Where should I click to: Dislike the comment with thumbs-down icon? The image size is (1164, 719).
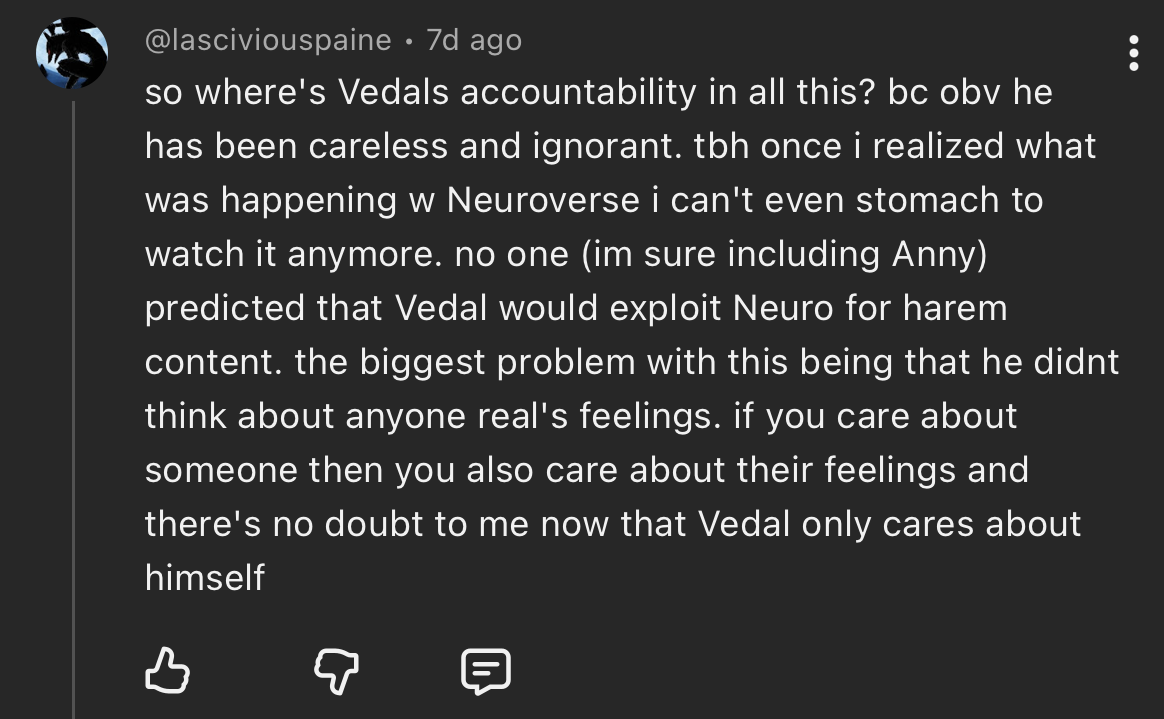click(x=335, y=670)
